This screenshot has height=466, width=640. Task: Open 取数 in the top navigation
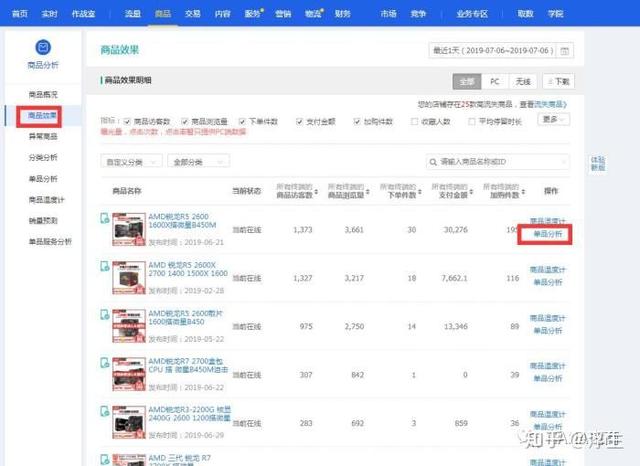pos(525,14)
